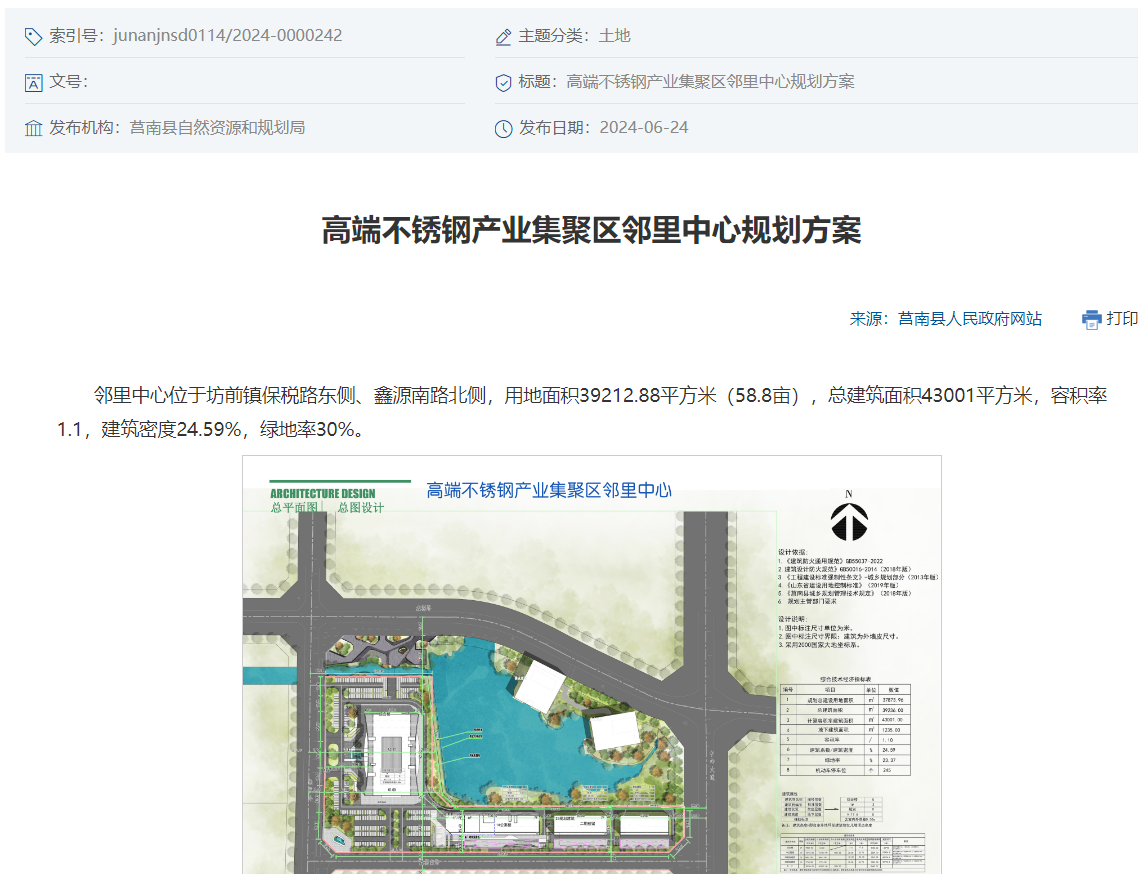The image size is (1138, 874).
Task: Click the ARCHITECTURE DESIGN label in the drawing
Action: tap(322, 493)
